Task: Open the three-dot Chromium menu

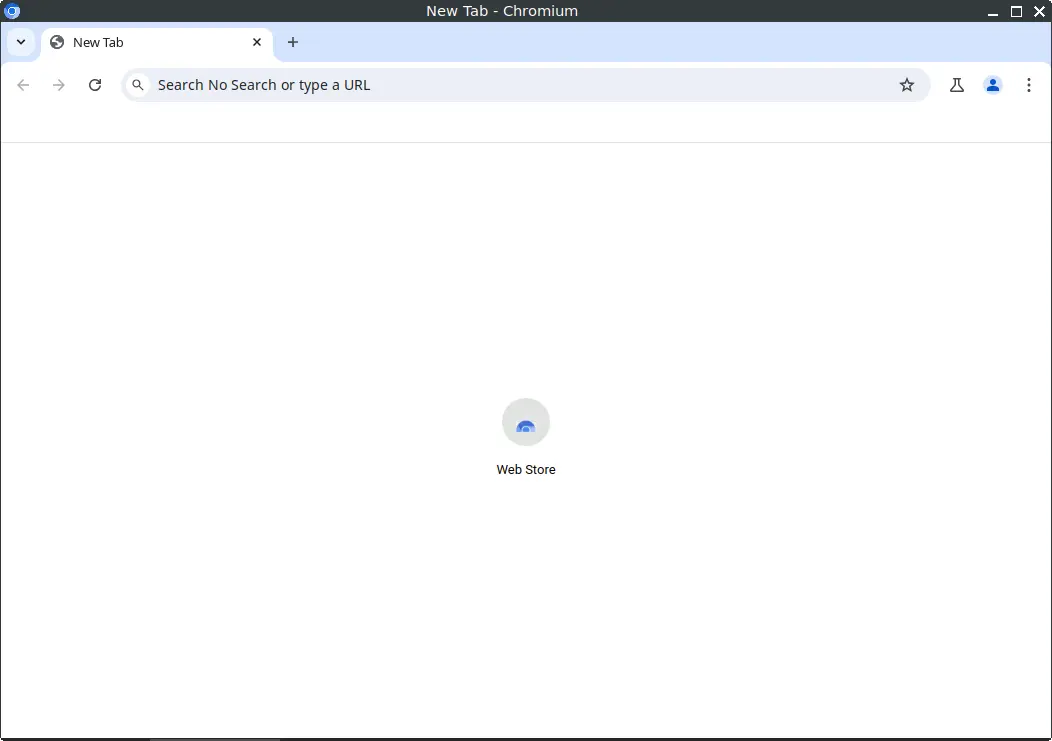Action: 1029,85
